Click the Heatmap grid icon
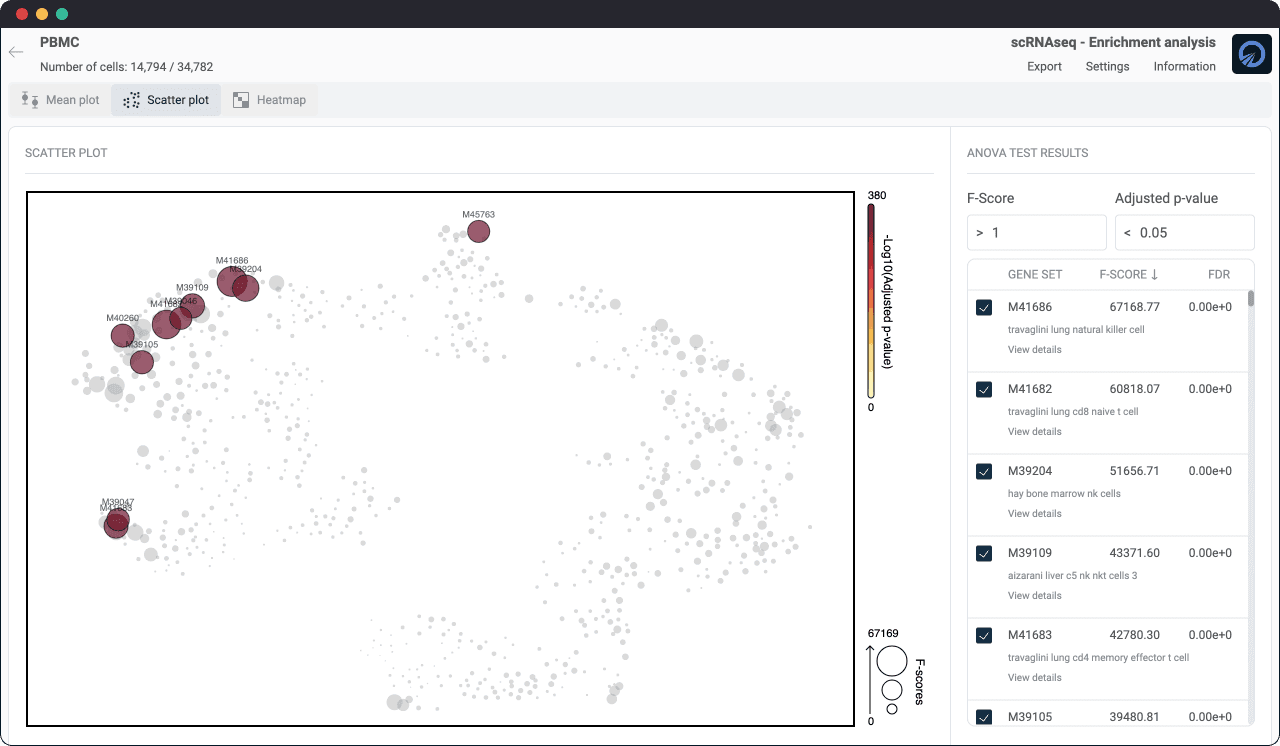Viewport: 1280px width, 746px height. pyautogui.click(x=241, y=100)
